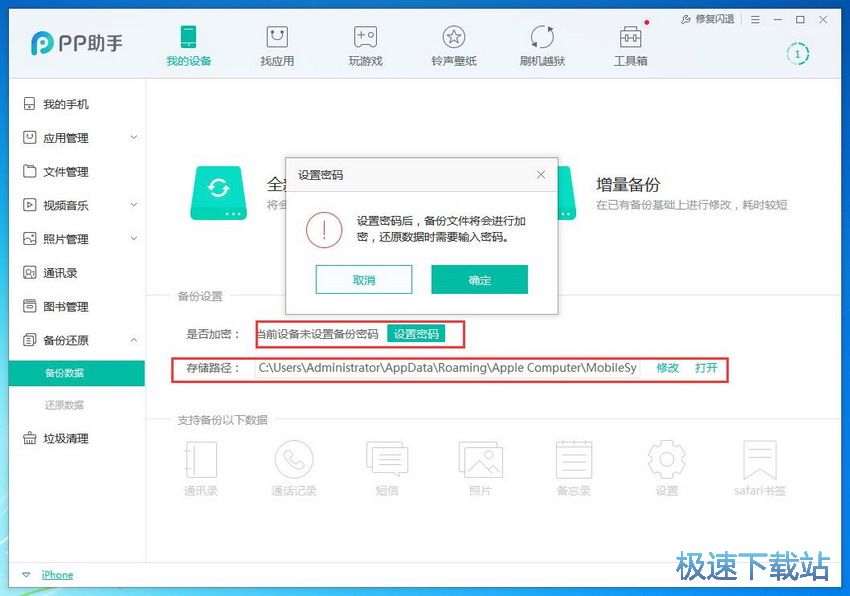Click 当前设备未设置备份密码 status text
Viewport: 850px width, 596px height.
tap(317, 334)
